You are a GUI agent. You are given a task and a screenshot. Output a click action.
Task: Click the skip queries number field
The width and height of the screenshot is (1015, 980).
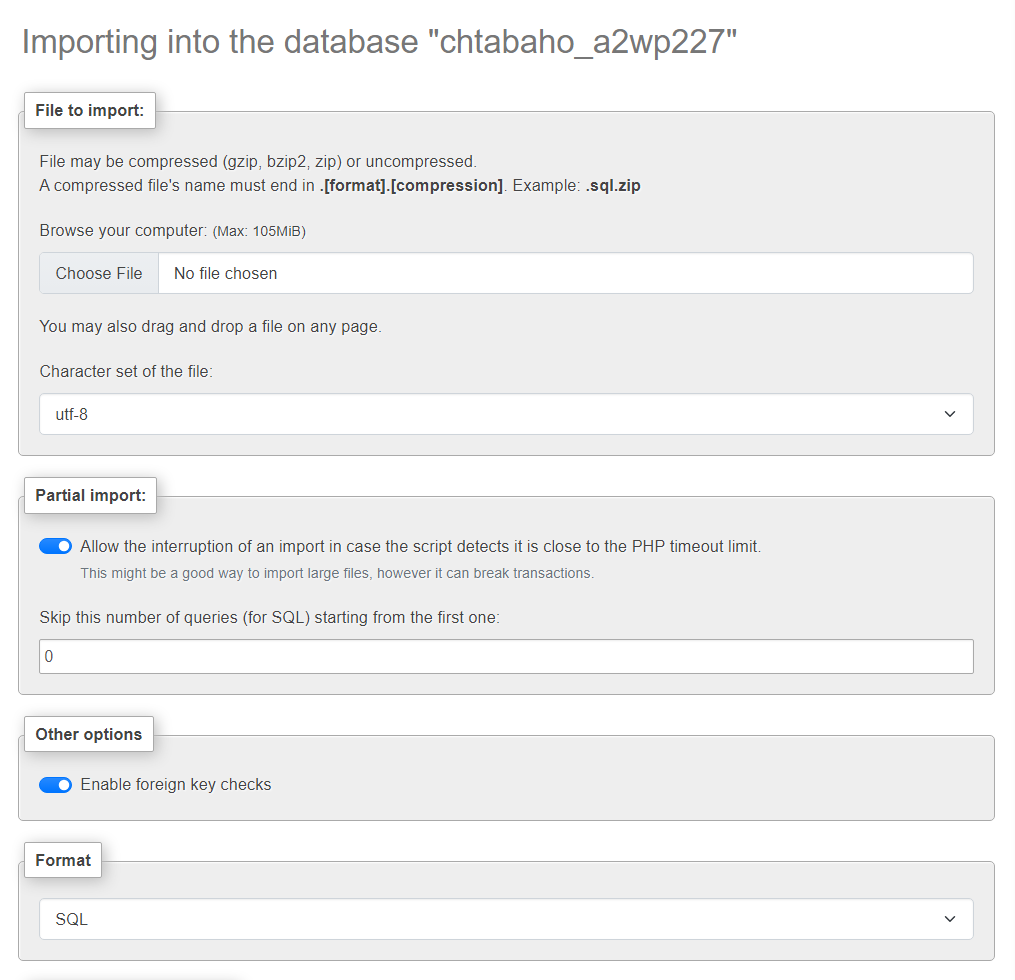pos(505,656)
